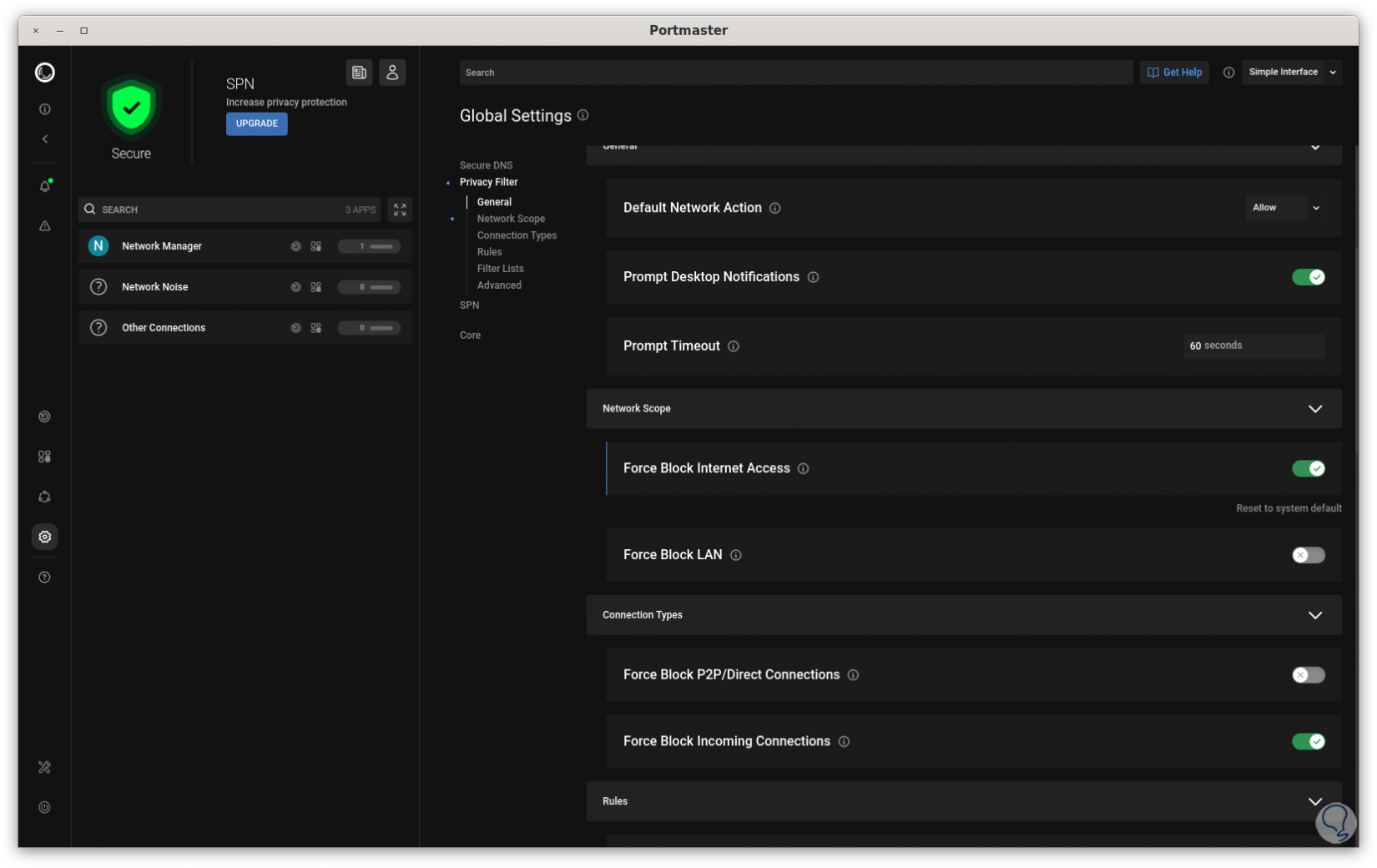Open notifications via the bell icon
This screenshot has width=1377, height=868.
[45, 186]
